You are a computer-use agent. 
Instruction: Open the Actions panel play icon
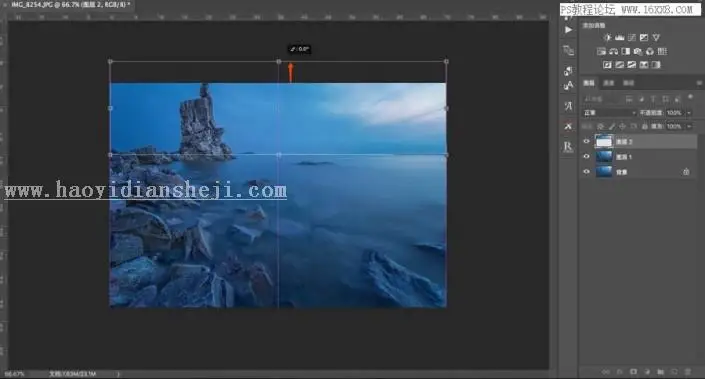pyautogui.click(x=568, y=30)
